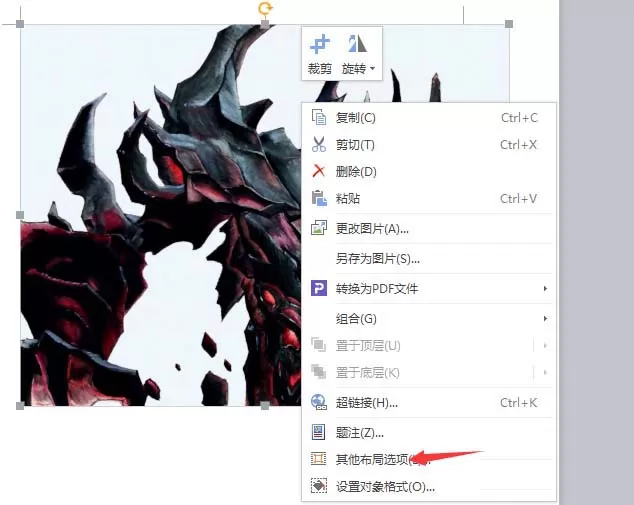Open 超链接(H)... menu entry

(x=429, y=403)
